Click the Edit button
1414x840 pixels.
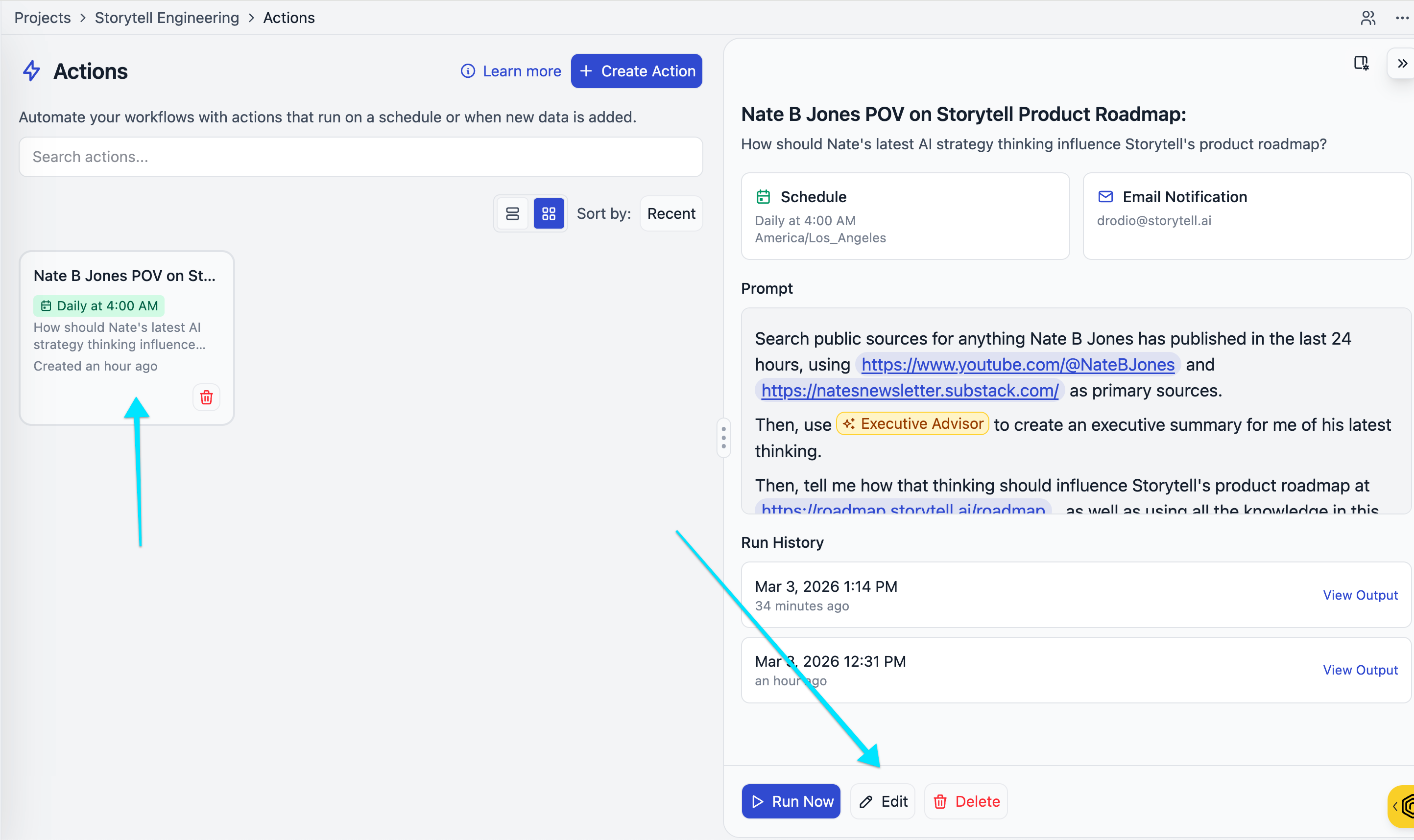(883, 801)
